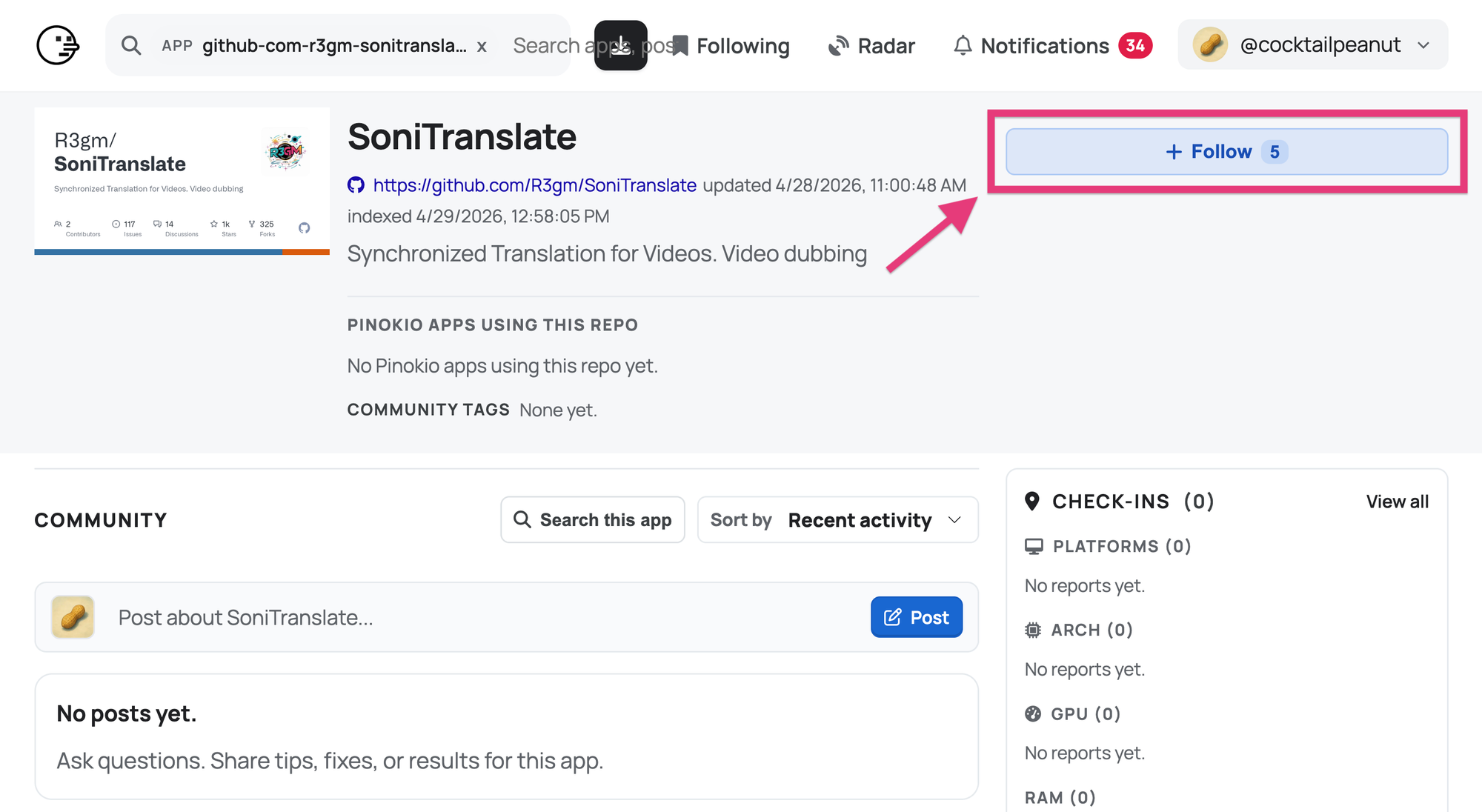Click the 'updated 4/28/2026, 11:00:48 AM' text
Viewport: 1482px width, 812px height.
click(834, 185)
